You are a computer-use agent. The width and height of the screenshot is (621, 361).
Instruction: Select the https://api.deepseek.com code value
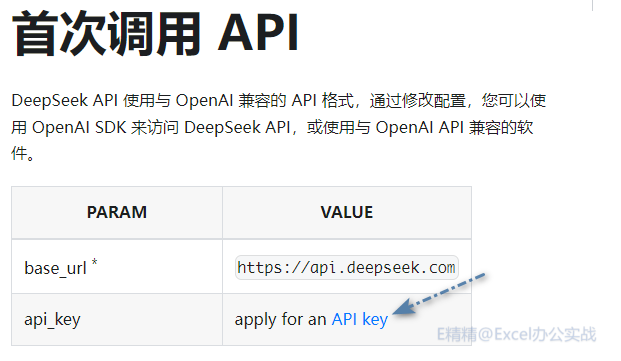tap(347, 268)
